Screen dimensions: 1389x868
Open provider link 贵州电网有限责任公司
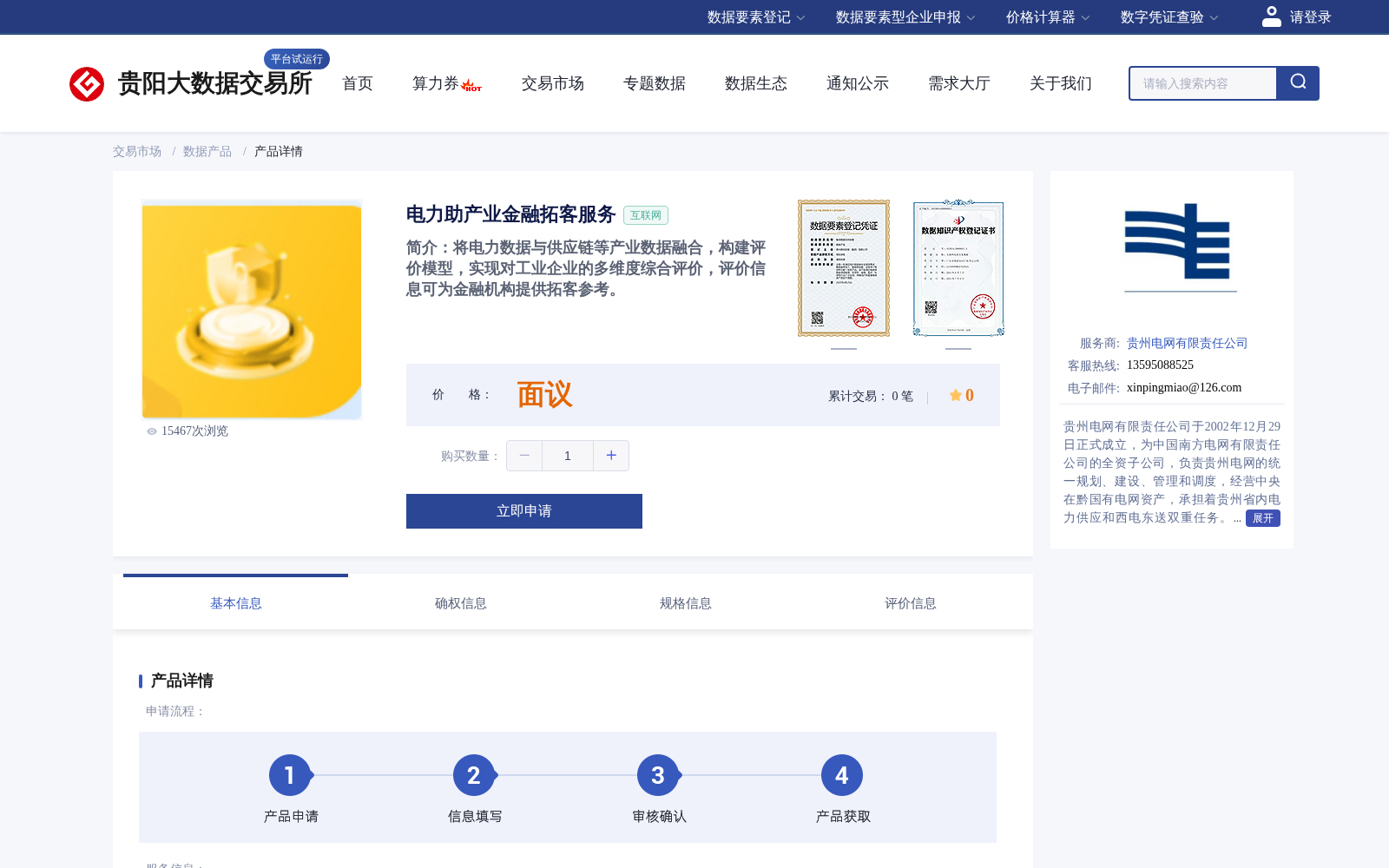point(1187,343)
